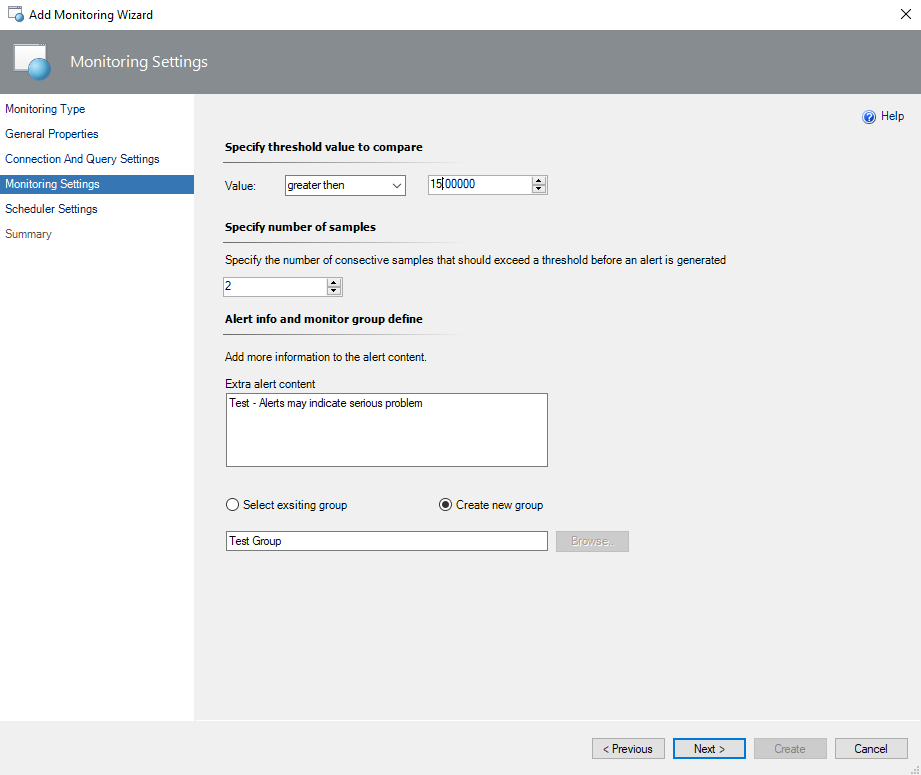Switch to Connection And Query Settings step
Image resolution: width=921 pixels, height=775 pixels.
coord(82,159)
